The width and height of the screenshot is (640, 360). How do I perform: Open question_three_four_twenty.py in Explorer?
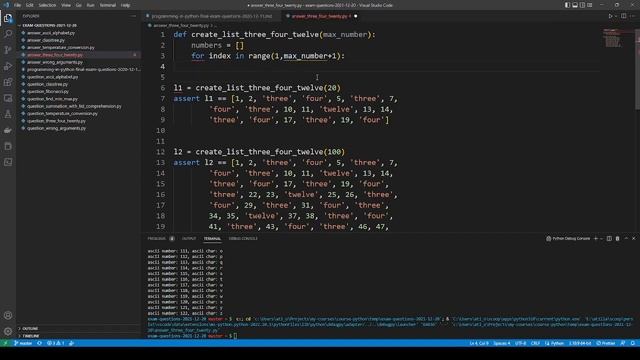56,121
